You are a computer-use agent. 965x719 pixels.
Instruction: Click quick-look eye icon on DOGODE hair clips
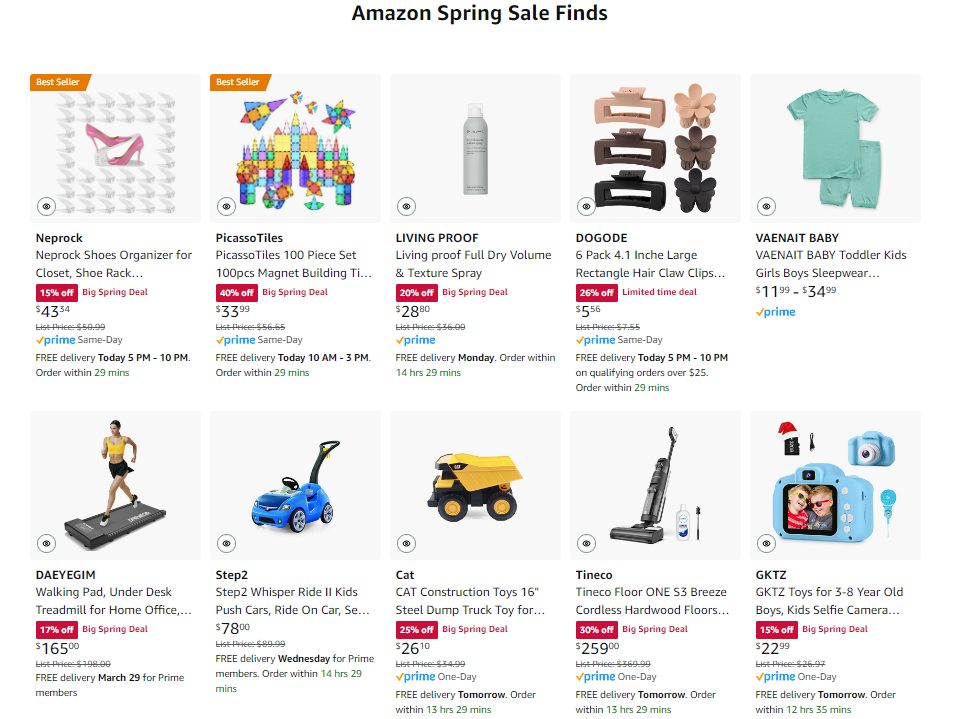click(x=587, y=206)
